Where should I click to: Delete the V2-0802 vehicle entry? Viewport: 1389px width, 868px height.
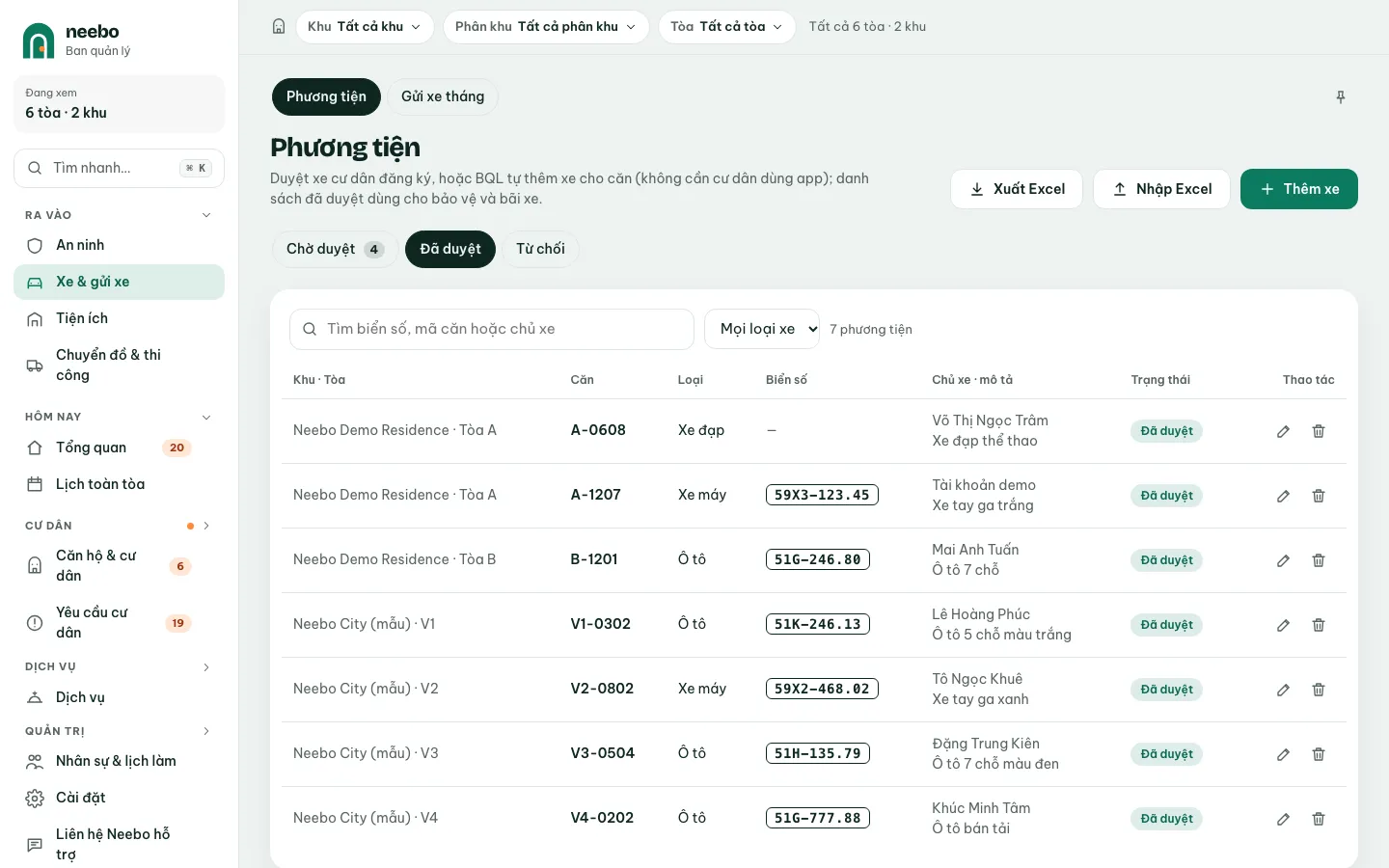[x=1319, y=690]
